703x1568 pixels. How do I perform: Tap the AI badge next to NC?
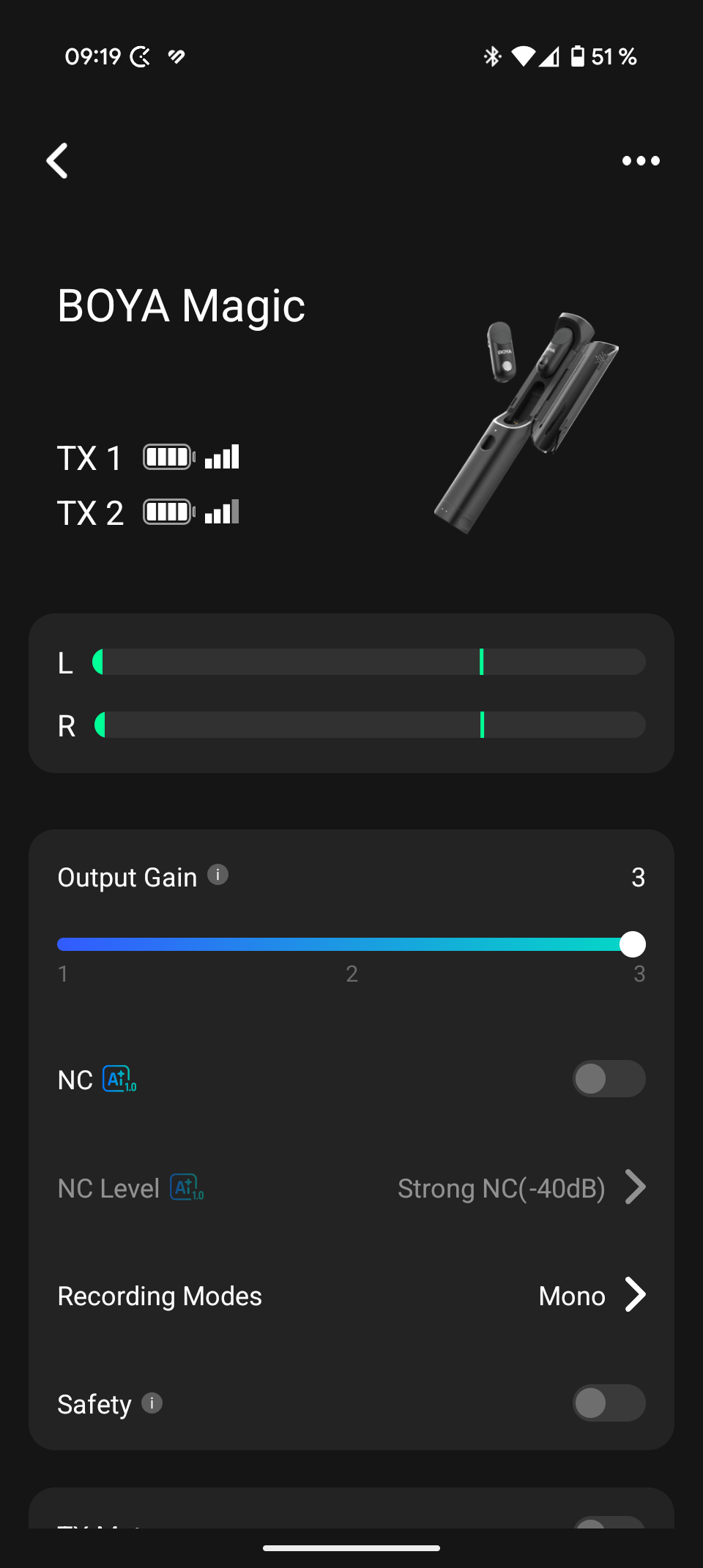[x=119, y=1079]
